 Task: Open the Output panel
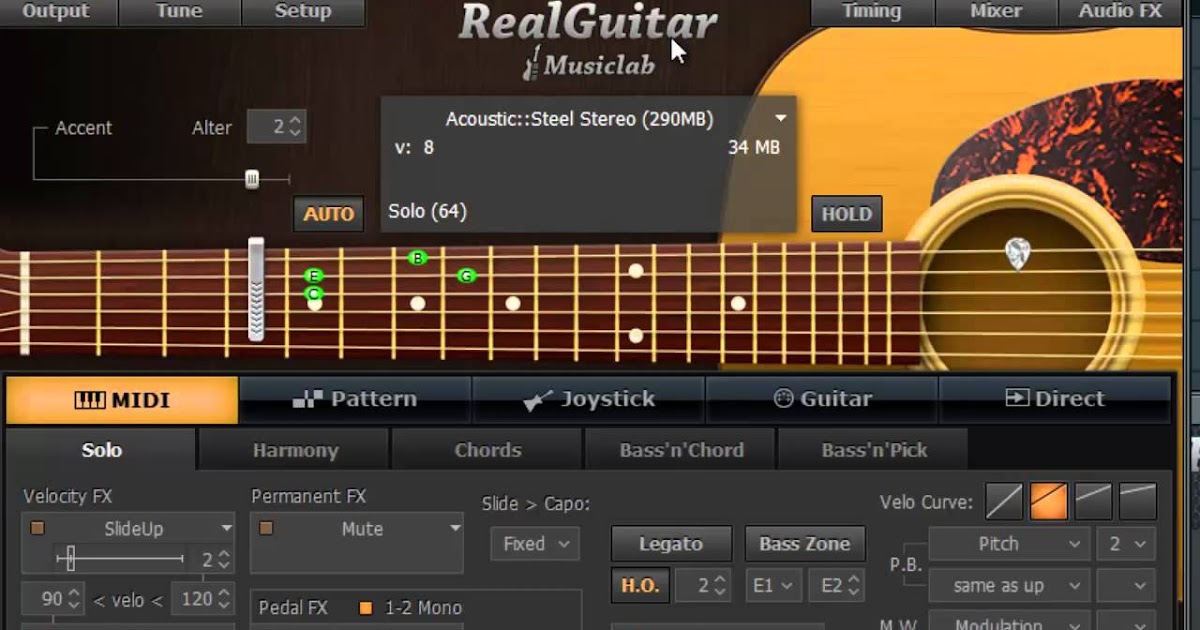coord(56,12)
